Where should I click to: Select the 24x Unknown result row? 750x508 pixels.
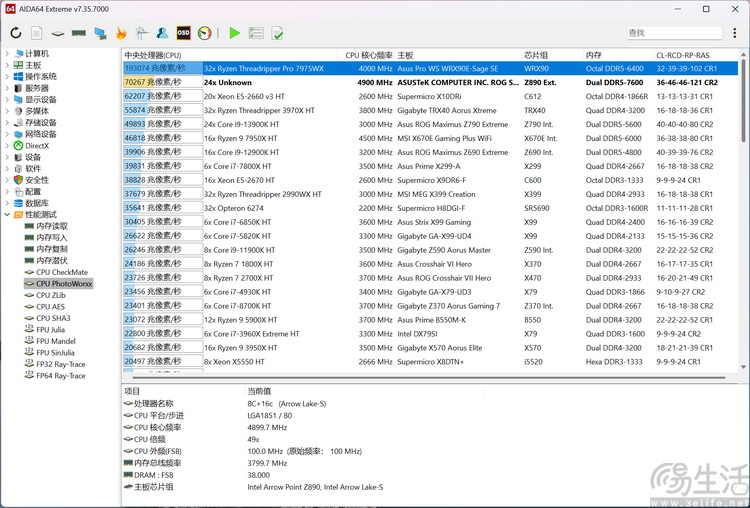pos(430,82)
